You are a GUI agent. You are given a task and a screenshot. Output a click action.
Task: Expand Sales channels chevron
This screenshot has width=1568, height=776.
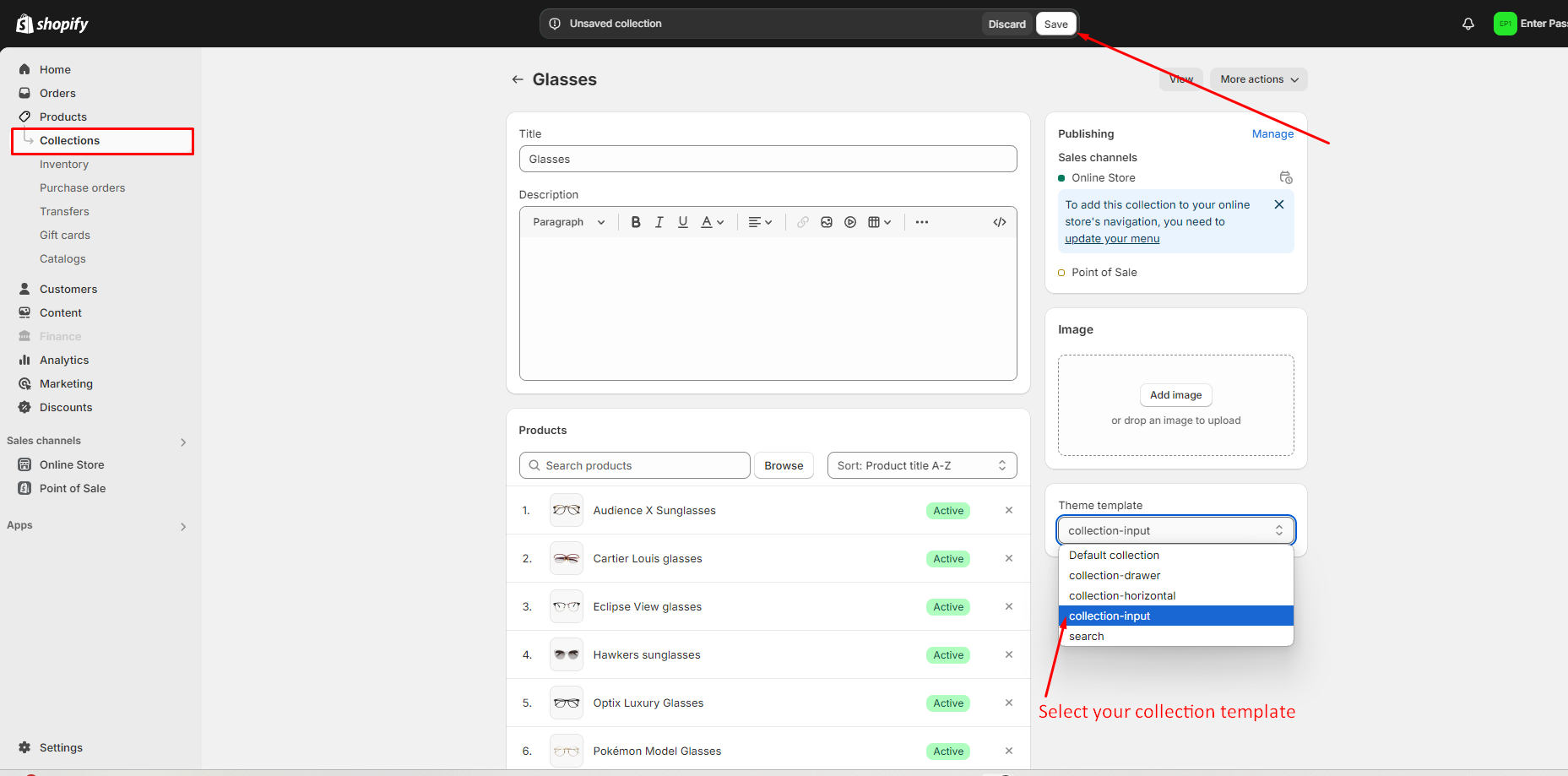click(183, 442)
